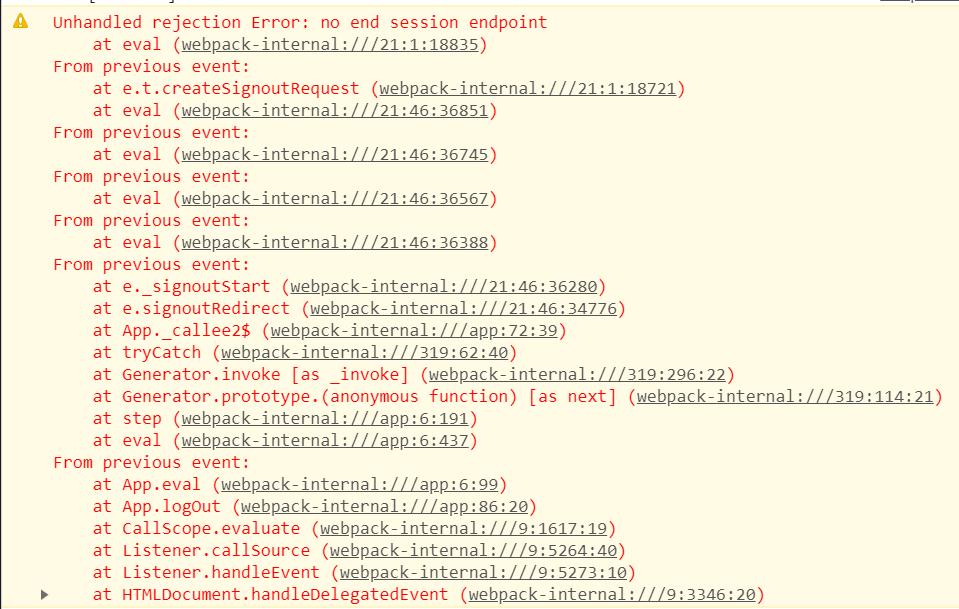Viewport: 959px width, 609px height.
Task: Open source link webpack-internal:///21:46:36388
Action: click(x=335, y=243)
